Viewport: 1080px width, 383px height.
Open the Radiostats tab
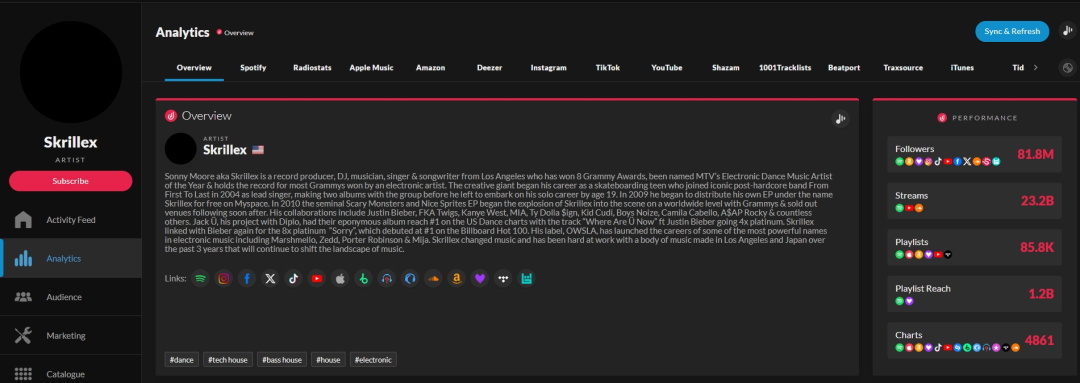point(307,68)
